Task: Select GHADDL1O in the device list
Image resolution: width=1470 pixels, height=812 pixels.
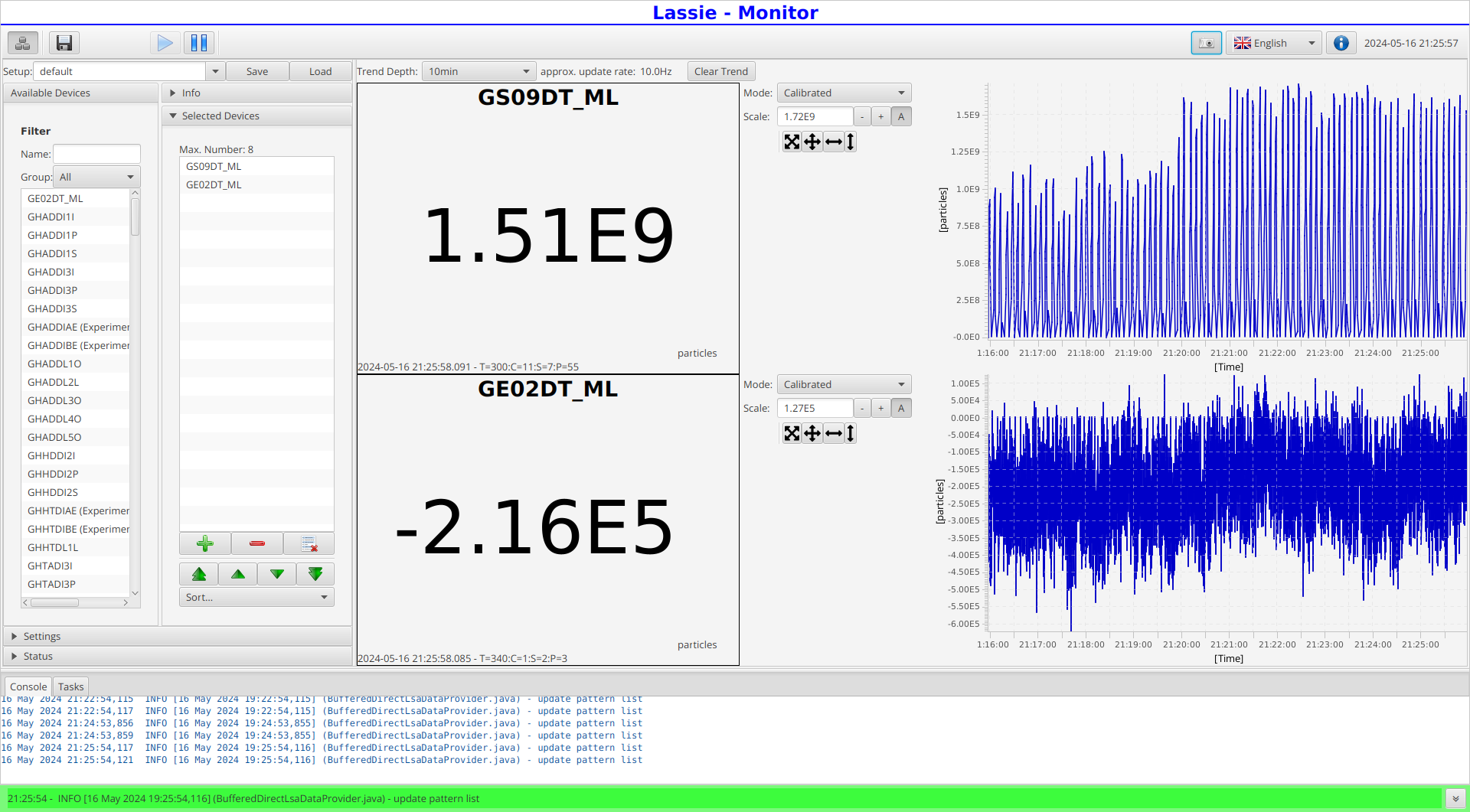Action: (75, 364)
